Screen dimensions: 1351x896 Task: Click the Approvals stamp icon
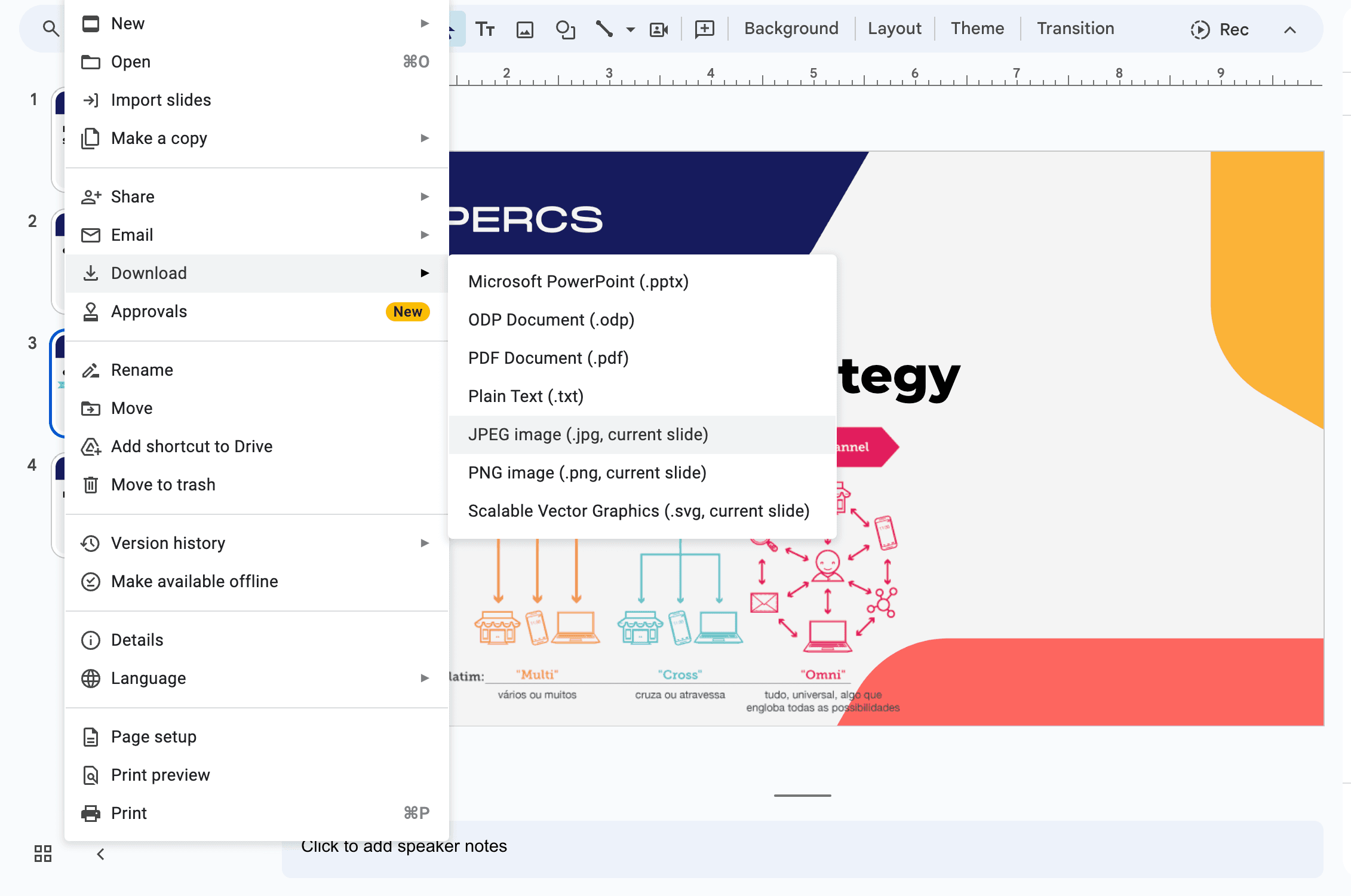[90, 311]
